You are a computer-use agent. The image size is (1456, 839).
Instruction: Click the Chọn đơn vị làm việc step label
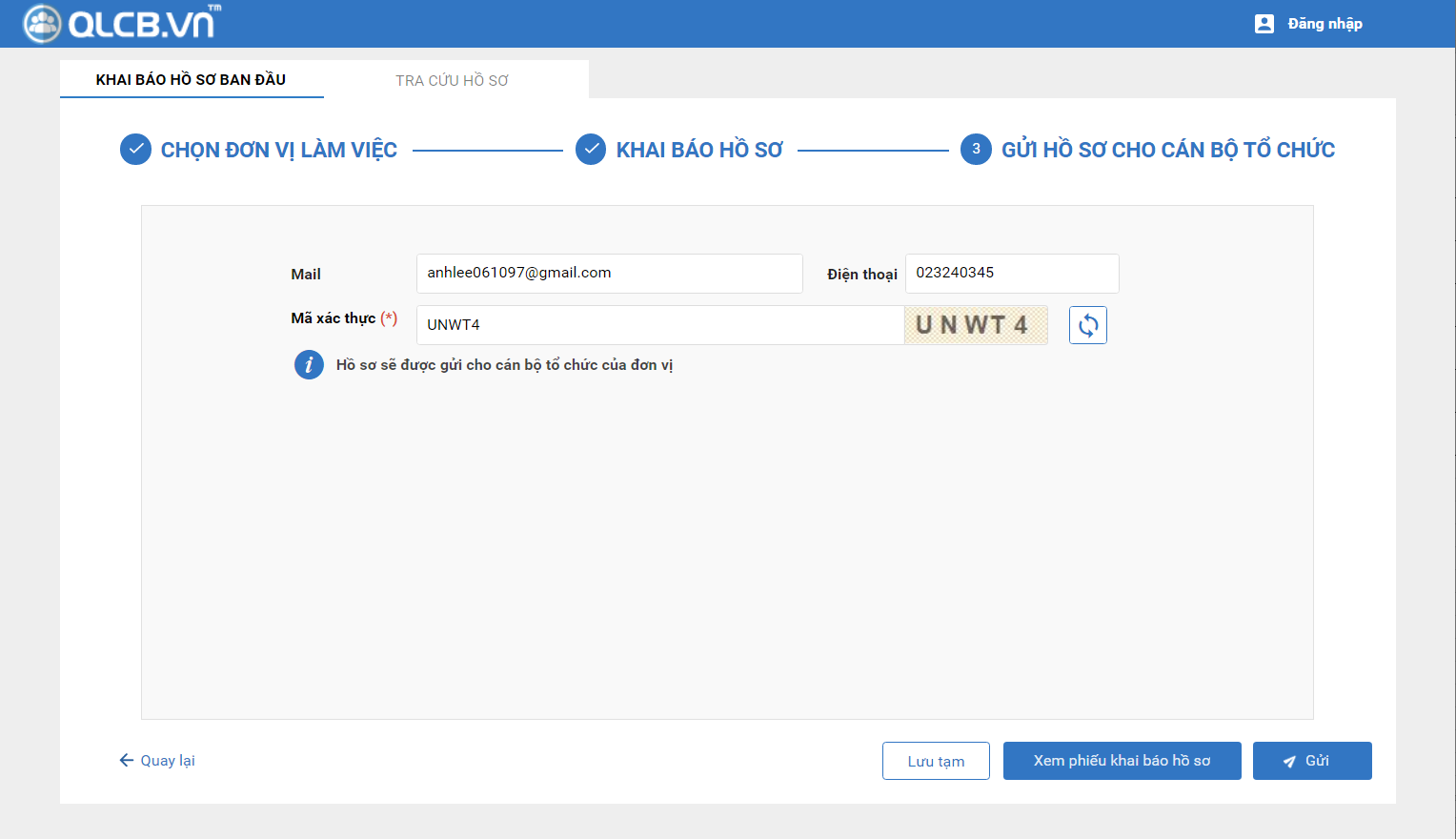pyautogui.click(x=278, y=150)
